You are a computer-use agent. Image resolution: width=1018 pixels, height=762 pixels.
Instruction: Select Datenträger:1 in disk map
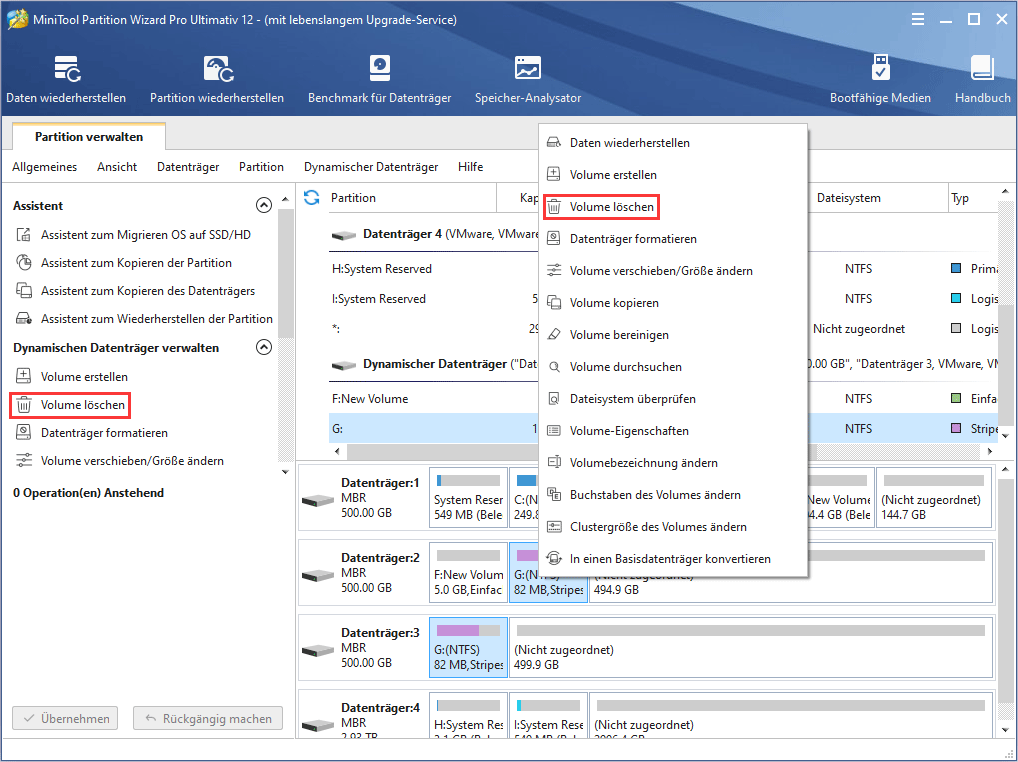pos(364,498)
